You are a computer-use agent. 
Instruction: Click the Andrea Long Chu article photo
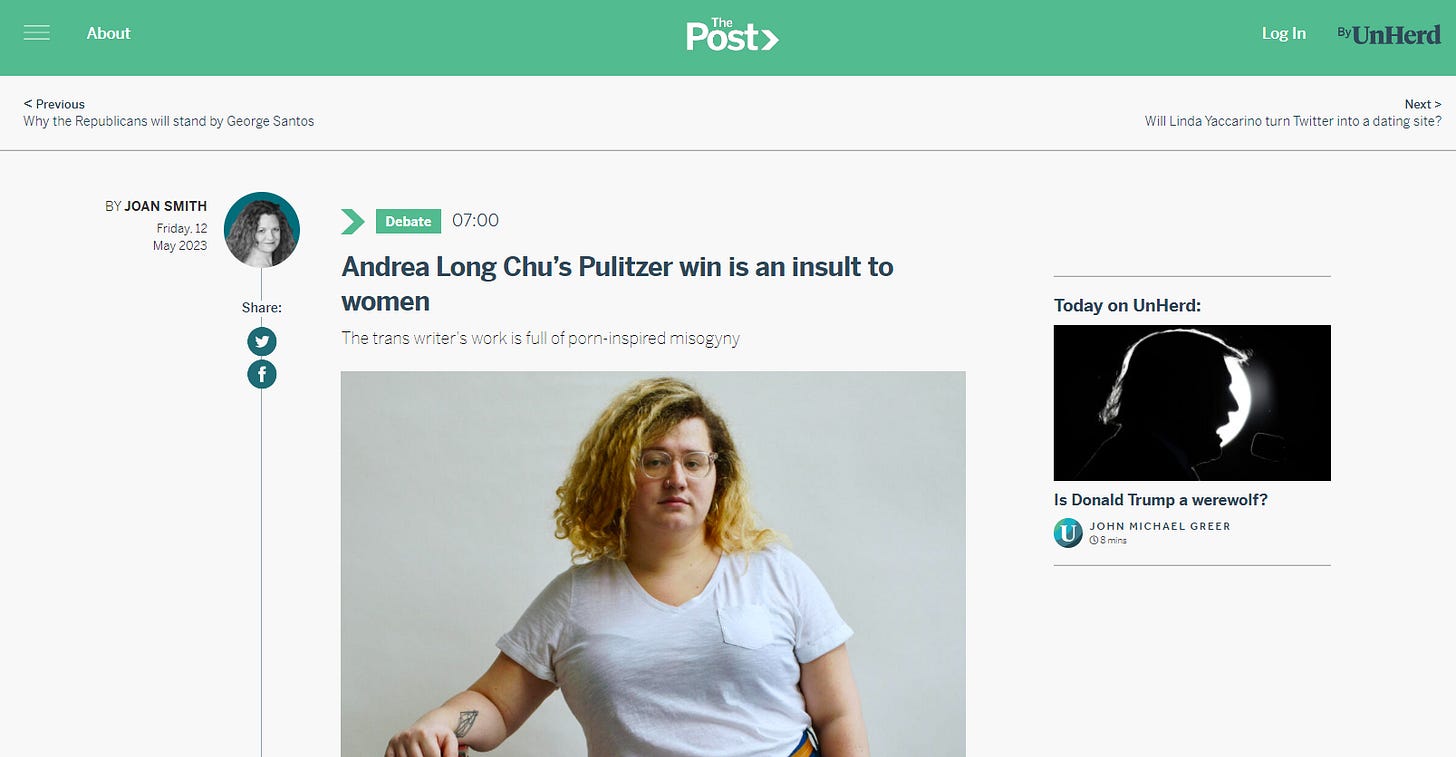[x=653, y=564]
